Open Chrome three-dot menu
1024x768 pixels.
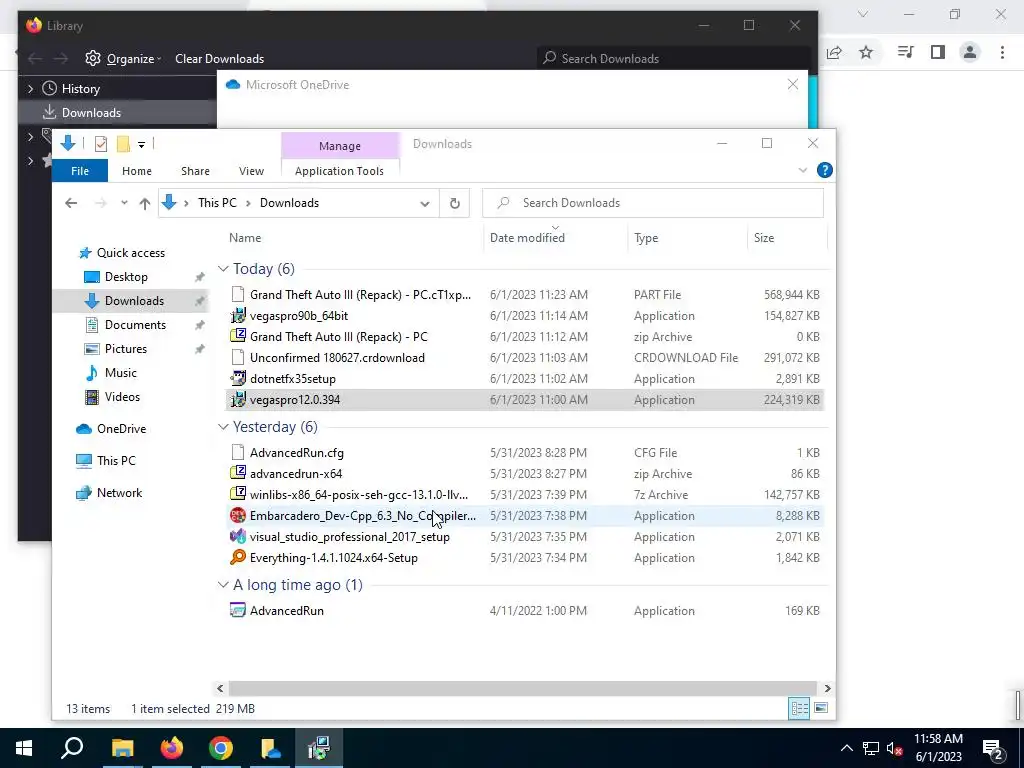(1002, 52)
